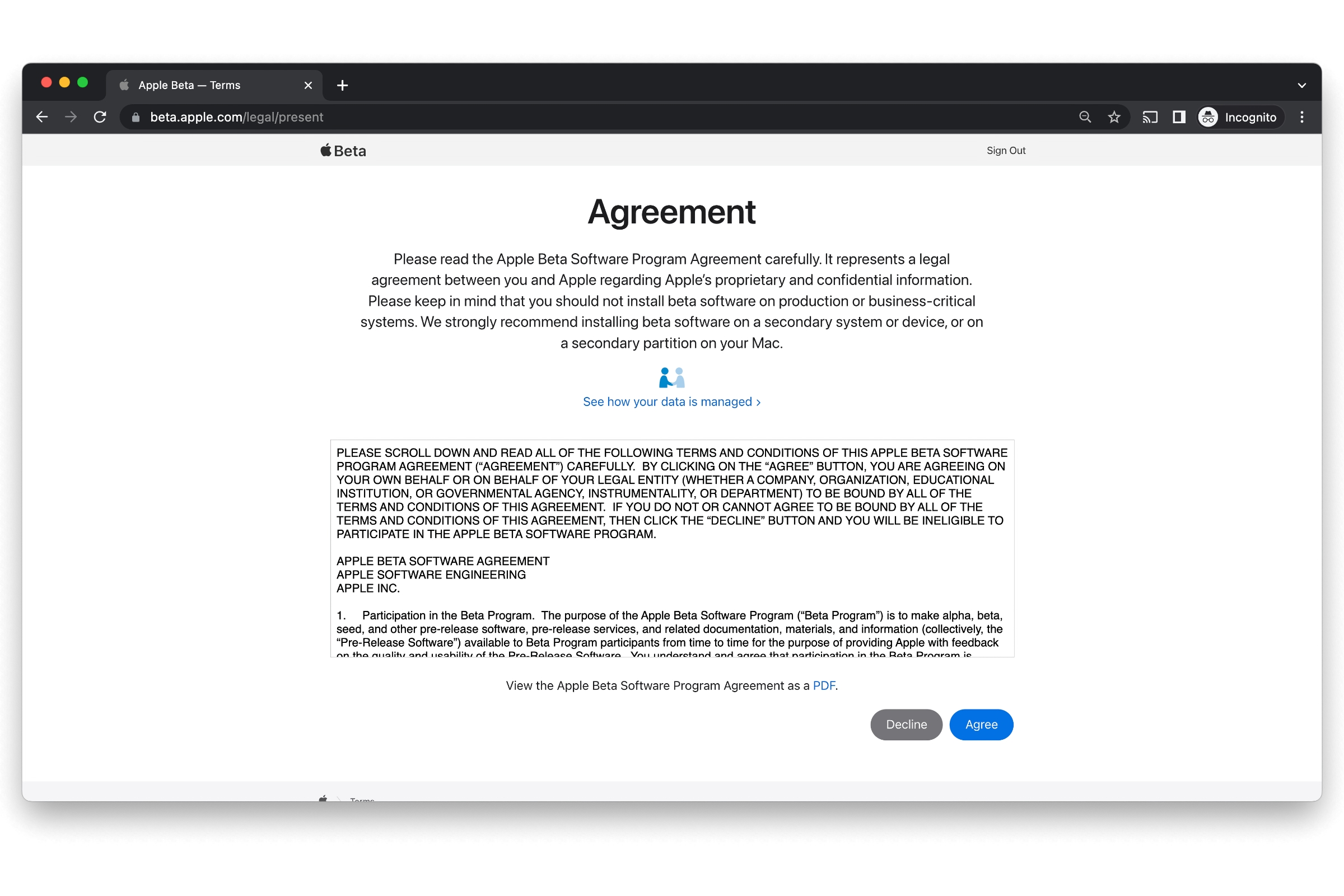Click the Decline button
Image resolution: width=1344 pixels, height=896 pixels.
coord(905,724)
